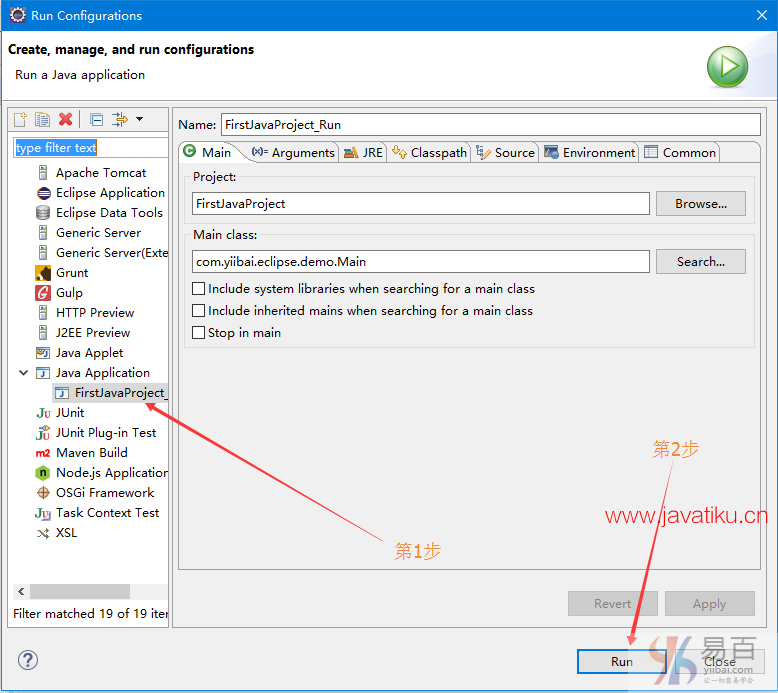Image resolution: width=778 pixels, height=693 pixels.
Task: Open the Classpath tab
Action: (430, 153)
